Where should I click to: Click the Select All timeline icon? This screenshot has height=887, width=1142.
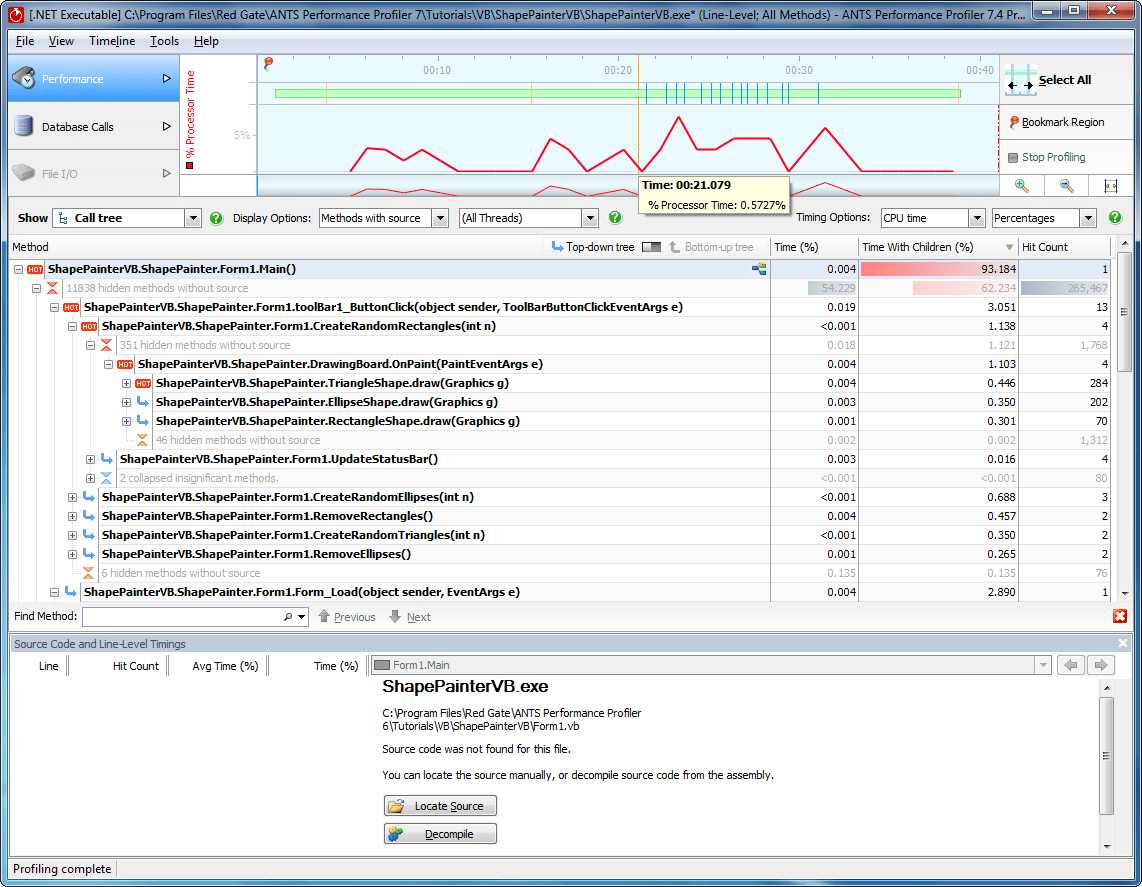click(1023, 80)
